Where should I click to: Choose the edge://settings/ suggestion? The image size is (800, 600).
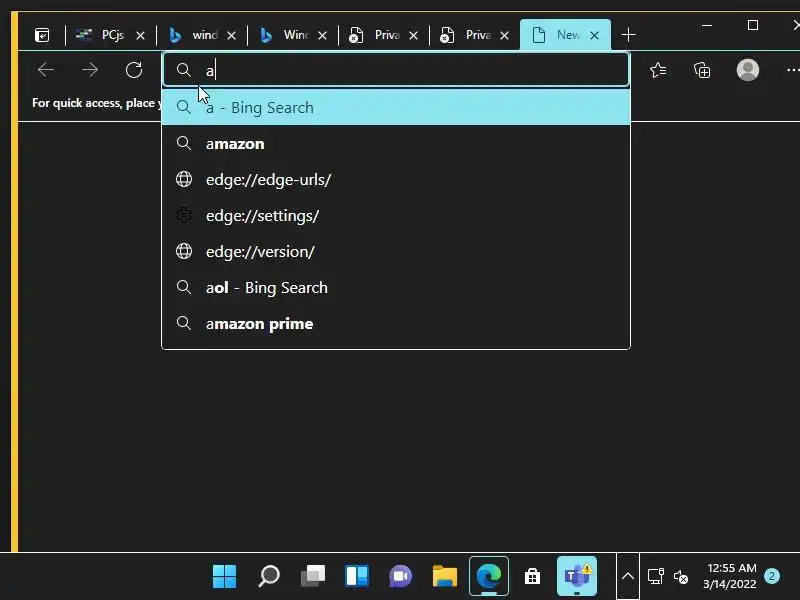coord(396,215)
